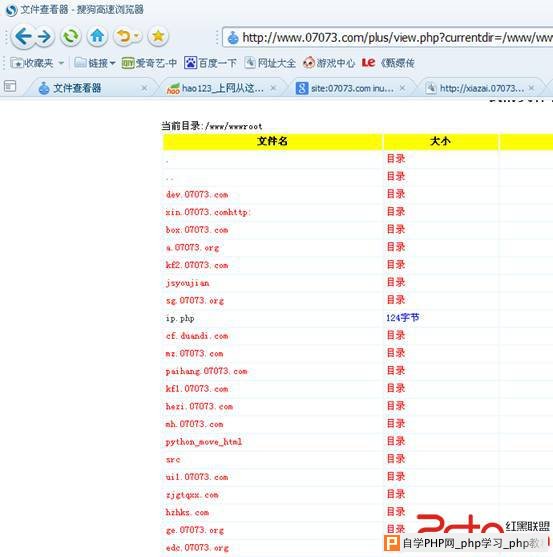
Task: Open the Le 甄嬛传 bookmark
Action: (x=388, y=63)
